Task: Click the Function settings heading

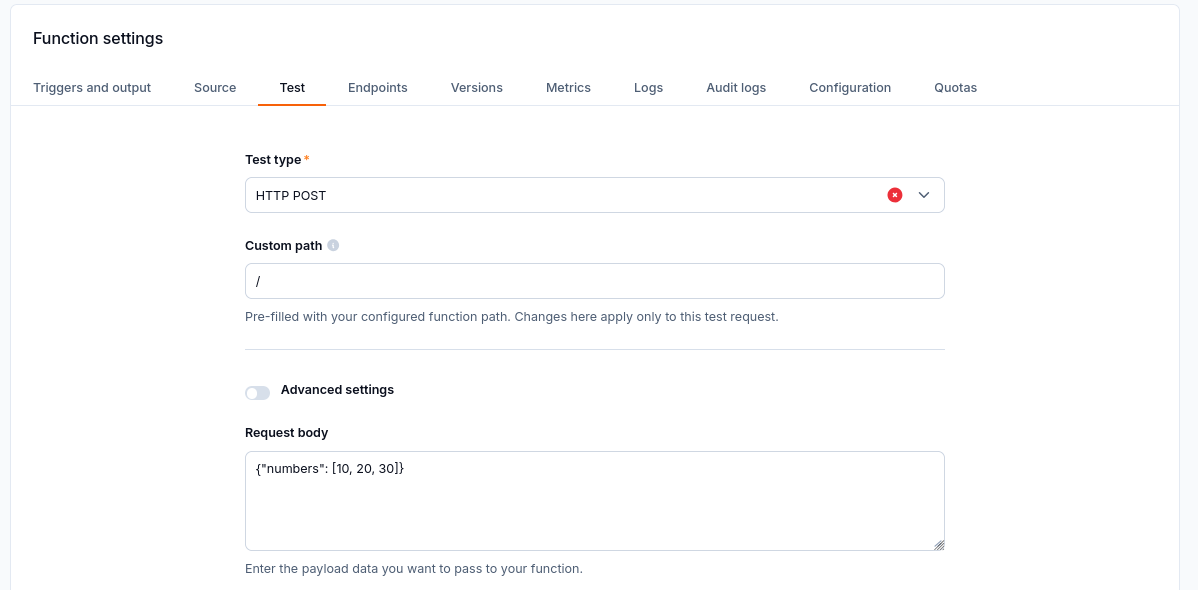Action: coord(98,38)
